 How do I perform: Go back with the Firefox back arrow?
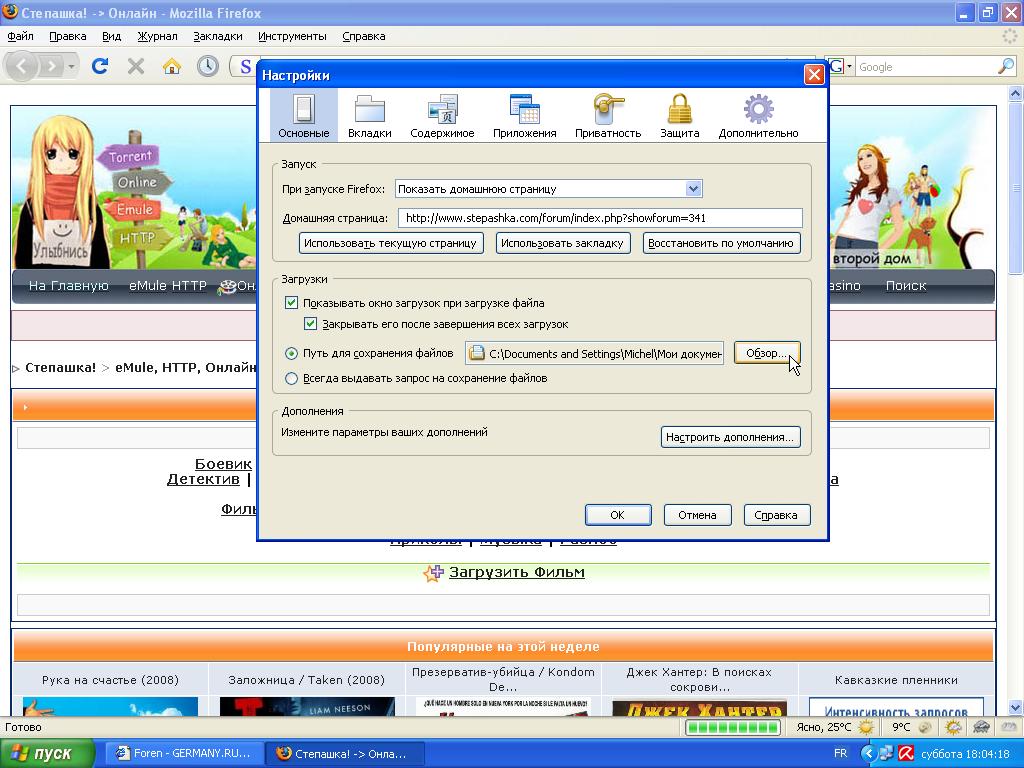pos(21,66)
